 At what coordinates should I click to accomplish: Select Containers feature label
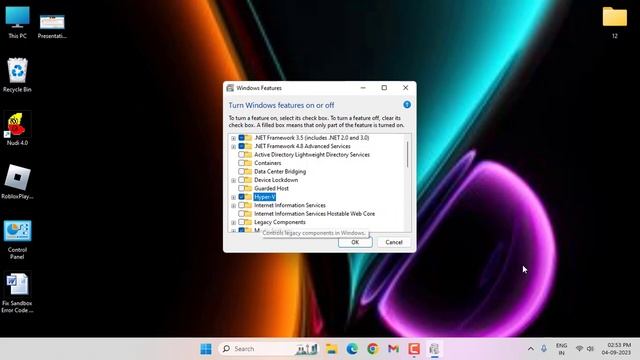point(268,163)
